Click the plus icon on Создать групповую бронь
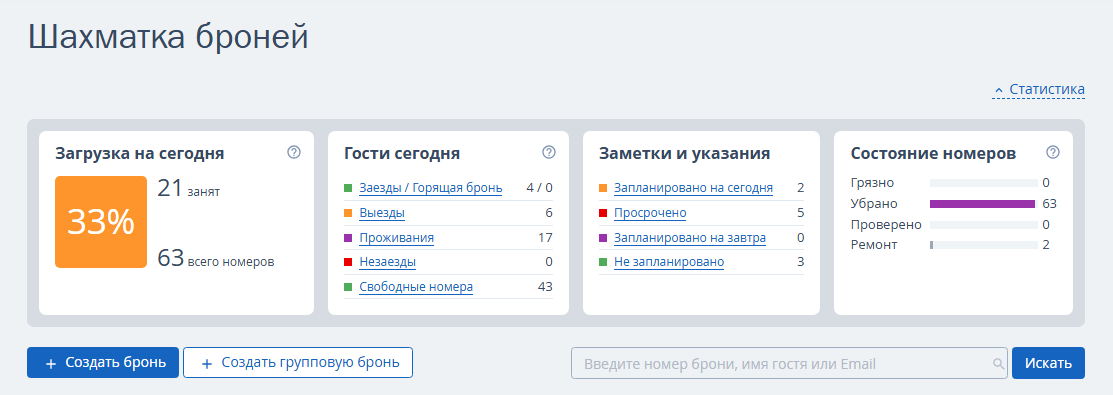This screenshot has width=1113, height=395. (207, 364)
